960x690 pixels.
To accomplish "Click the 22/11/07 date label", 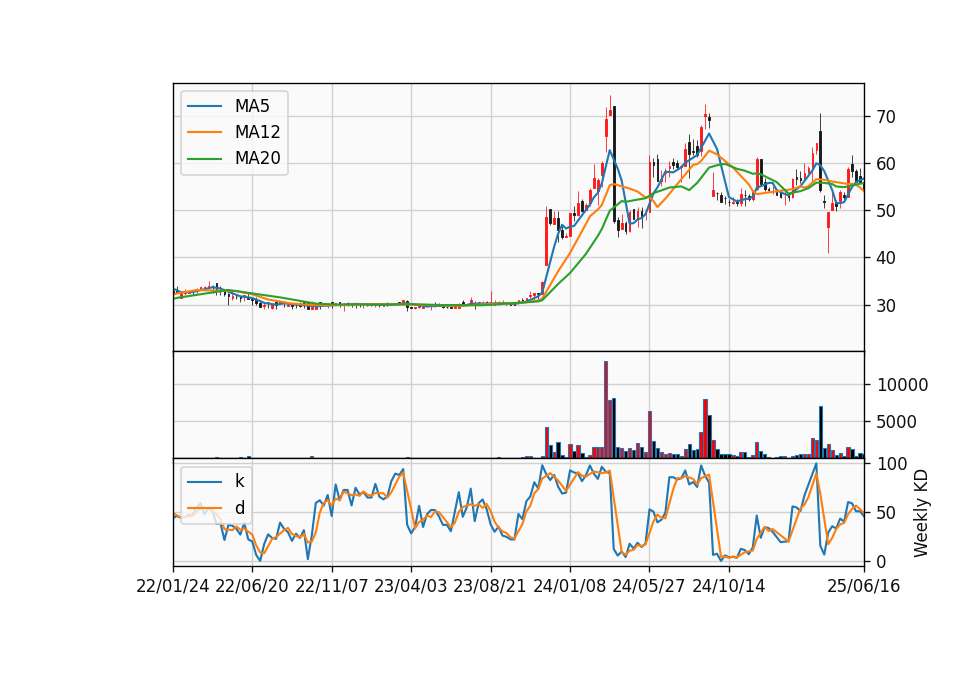I will (332, 587).
